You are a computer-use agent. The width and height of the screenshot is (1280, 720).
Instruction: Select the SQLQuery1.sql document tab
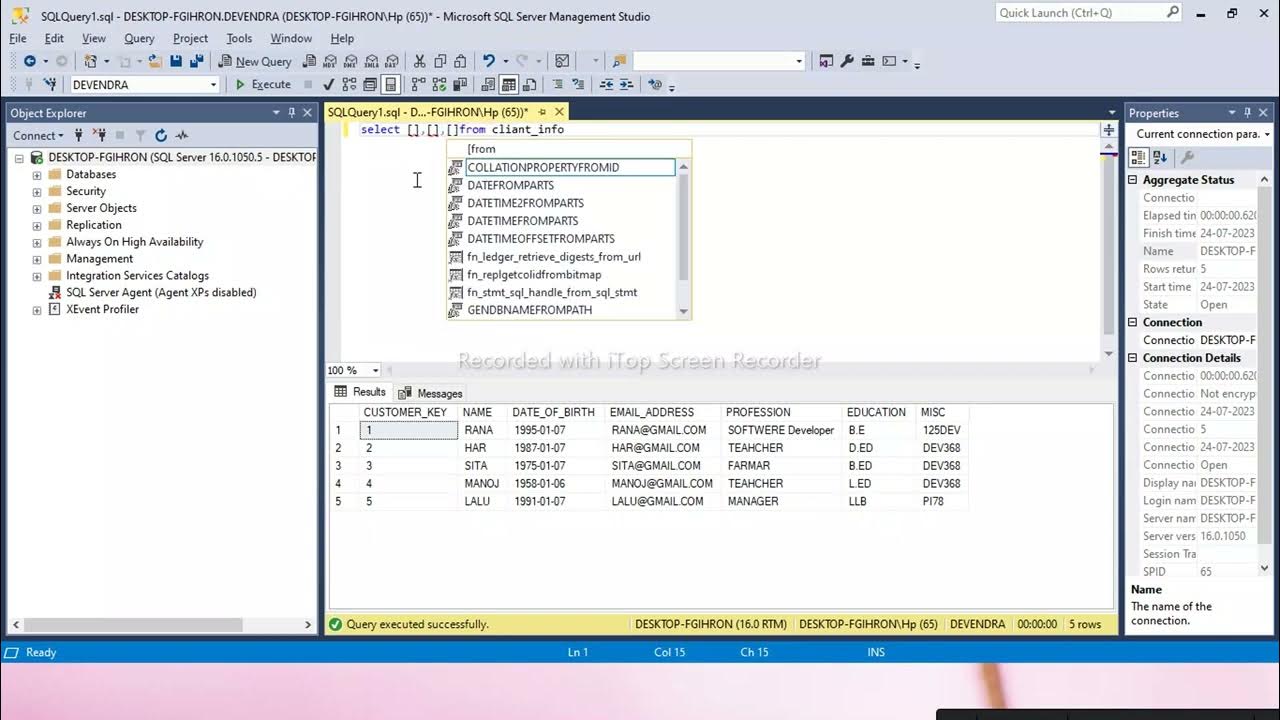coord(428,112)
